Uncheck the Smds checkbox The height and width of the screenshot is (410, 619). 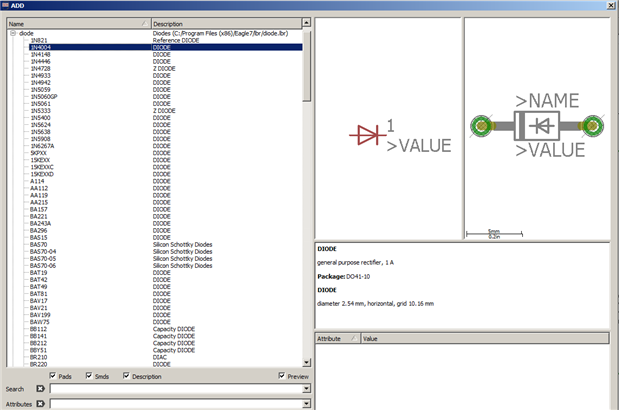pyautogui.click(x=90, y=376)
